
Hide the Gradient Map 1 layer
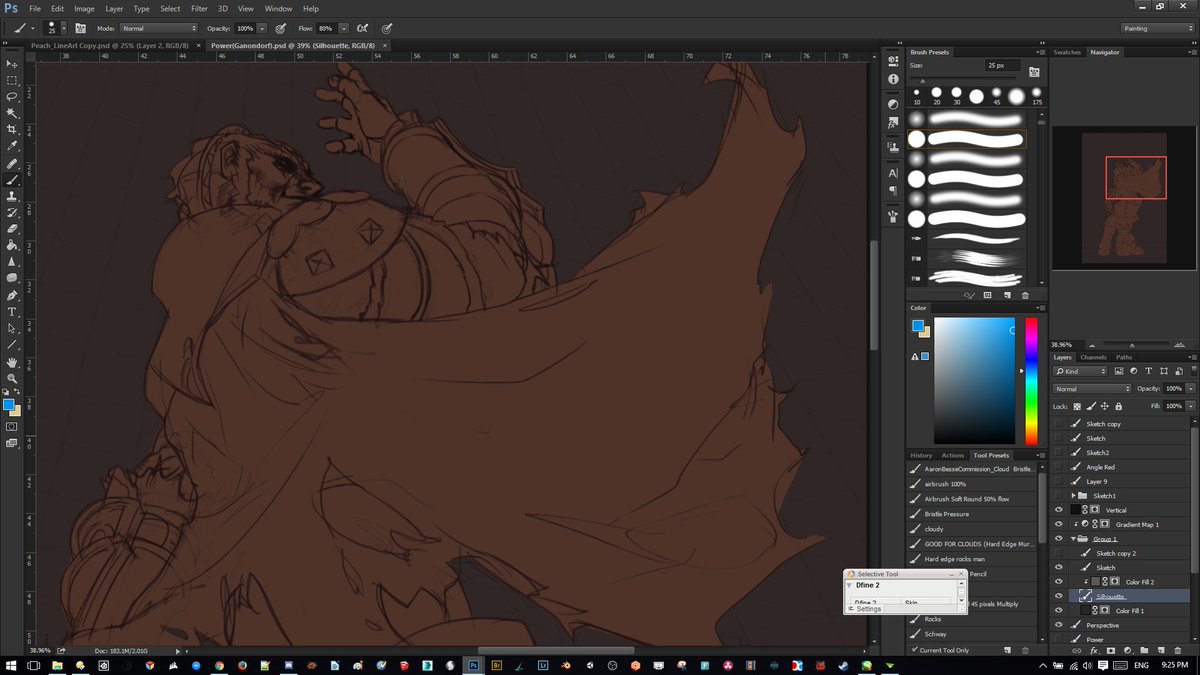pos(1059,524)
